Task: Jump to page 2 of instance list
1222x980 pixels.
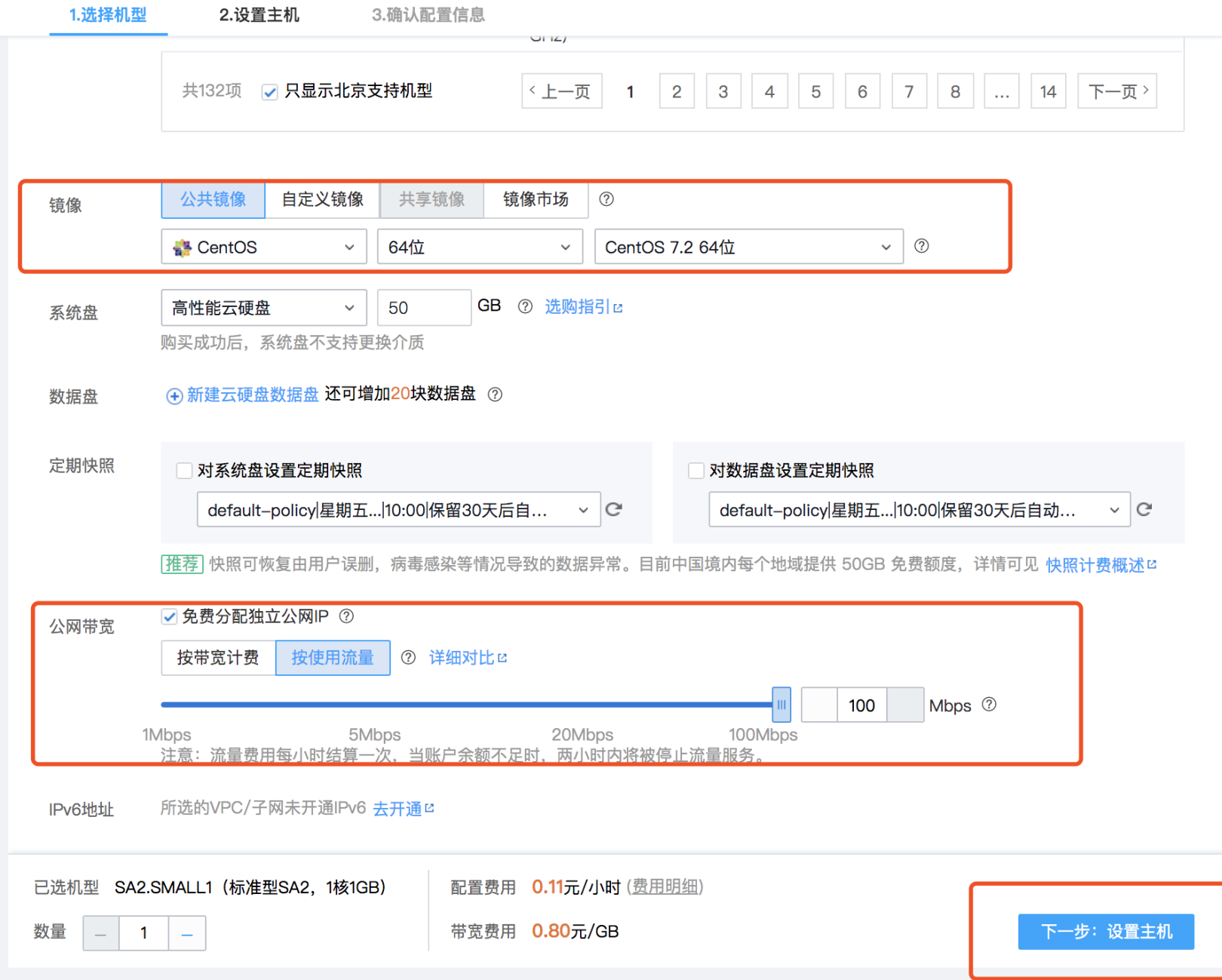Action: coord(677,91)
